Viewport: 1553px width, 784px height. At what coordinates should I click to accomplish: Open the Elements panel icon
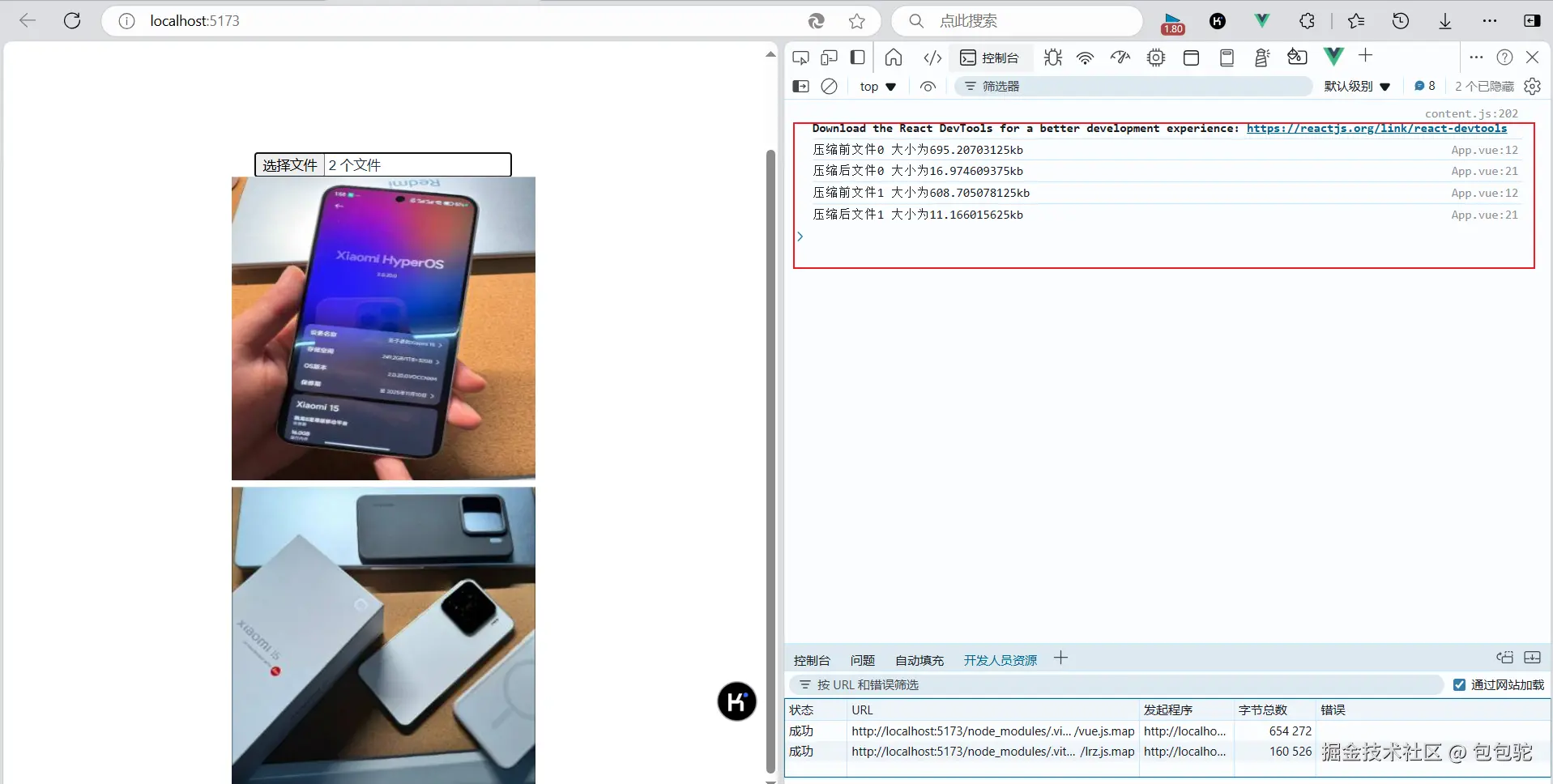coord(932,58)
